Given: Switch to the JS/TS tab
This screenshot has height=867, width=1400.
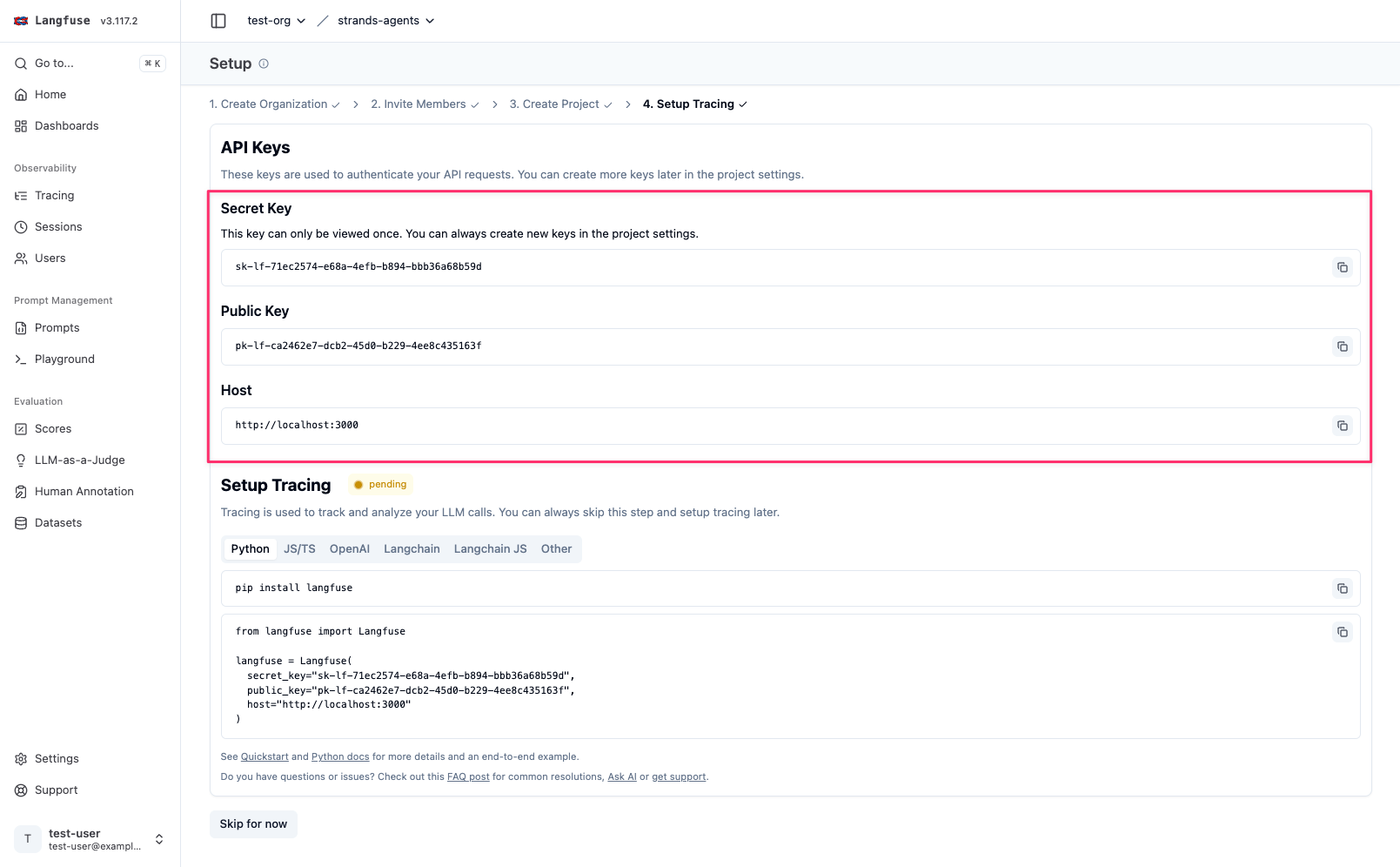Looking at the screenshot, I should [299, 549].
